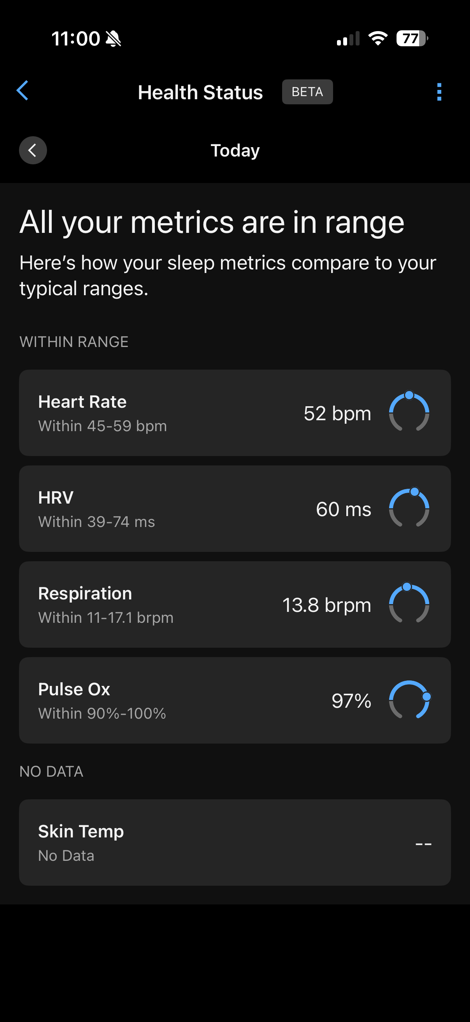Open the Respiration metric card

tap(235, 604)
